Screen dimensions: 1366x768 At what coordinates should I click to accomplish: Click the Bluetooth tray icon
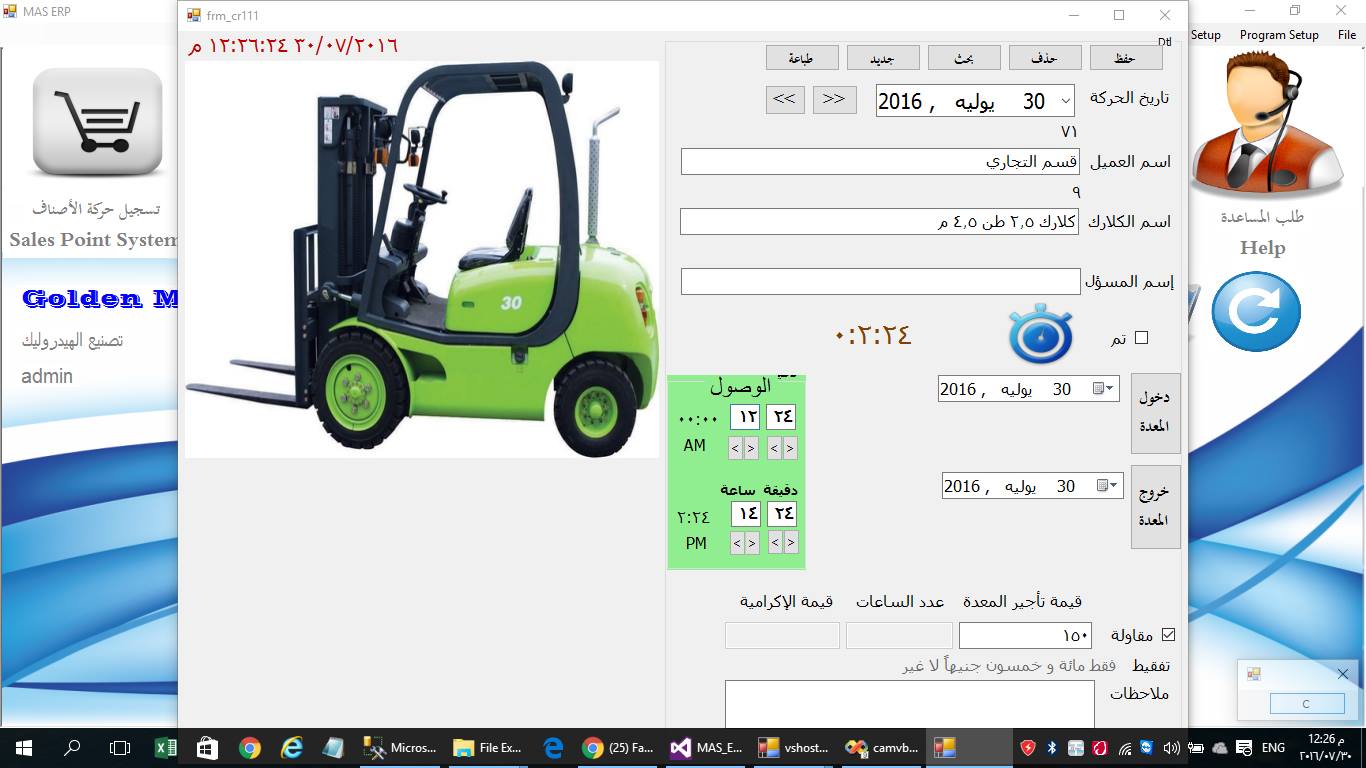tap(1052, 748)
